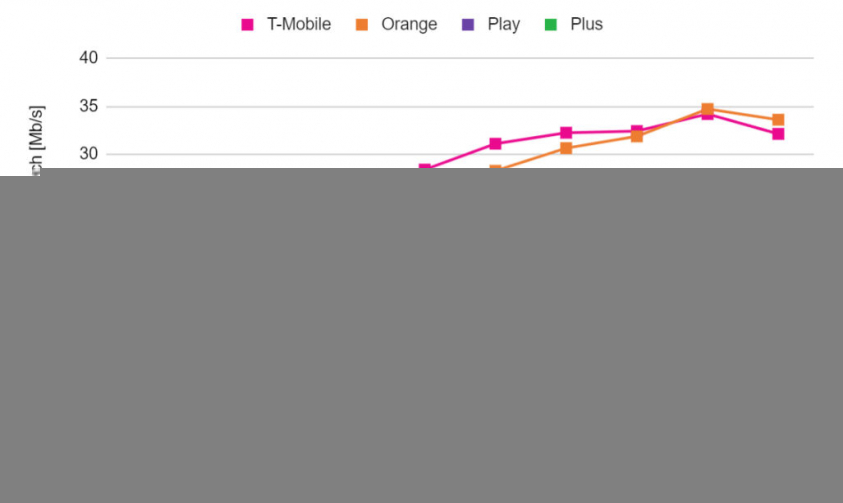Toggle the T-Mobile series label in legend
Image resolution: width=843 pixels, height=503 pixels.
click(298, 25)
